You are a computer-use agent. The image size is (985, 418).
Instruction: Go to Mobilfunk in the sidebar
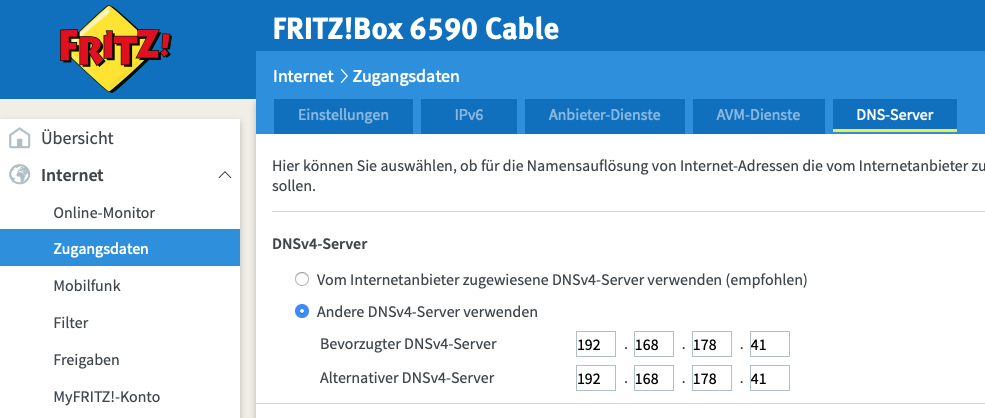click(87, 285)
